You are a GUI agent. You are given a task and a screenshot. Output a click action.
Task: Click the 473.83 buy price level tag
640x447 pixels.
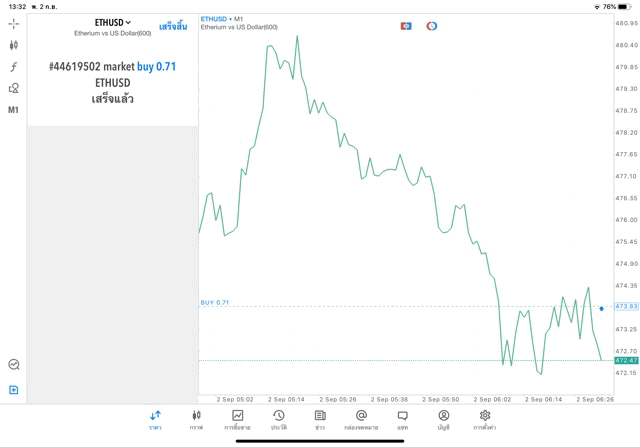tap(626, 307)
